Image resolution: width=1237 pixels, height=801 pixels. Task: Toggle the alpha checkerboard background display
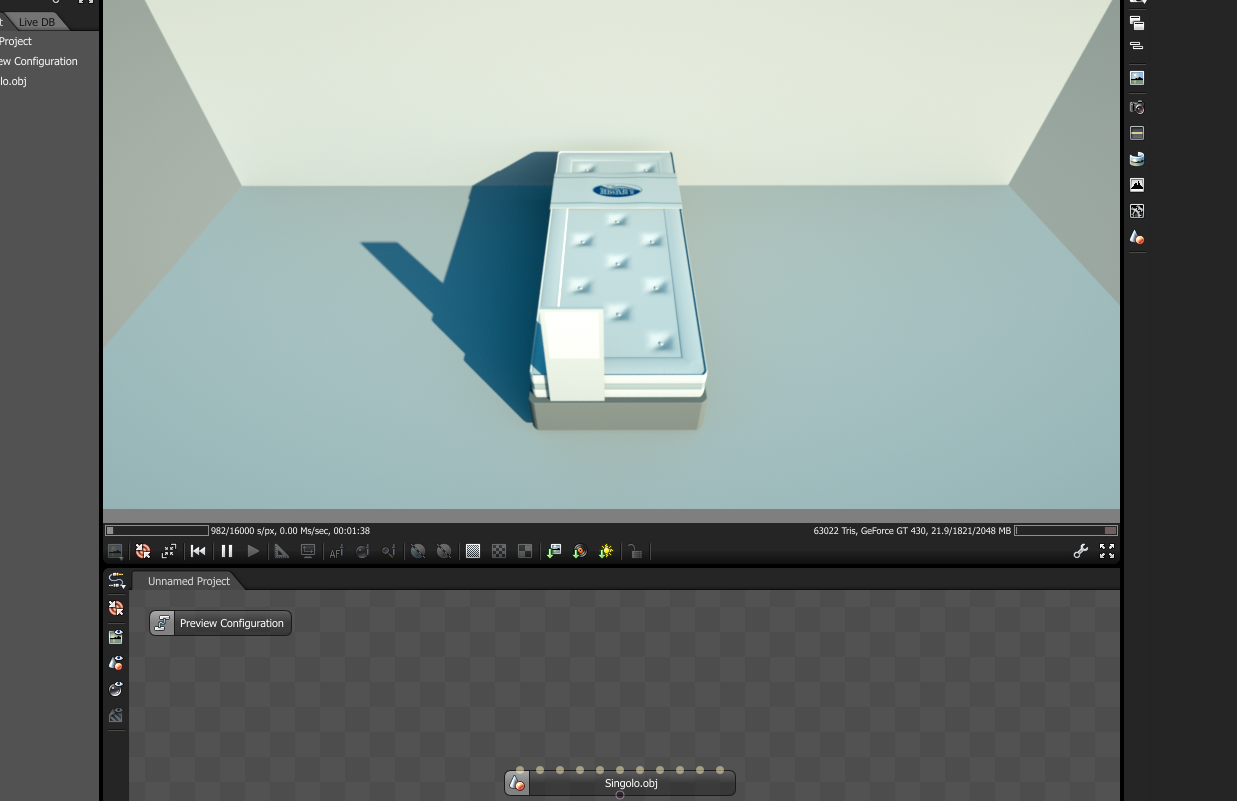(499, 551)
